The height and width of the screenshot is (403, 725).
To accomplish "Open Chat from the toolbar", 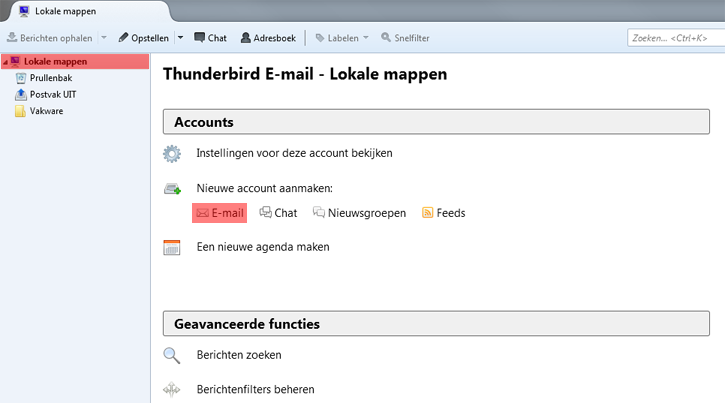I will (210, 38).
